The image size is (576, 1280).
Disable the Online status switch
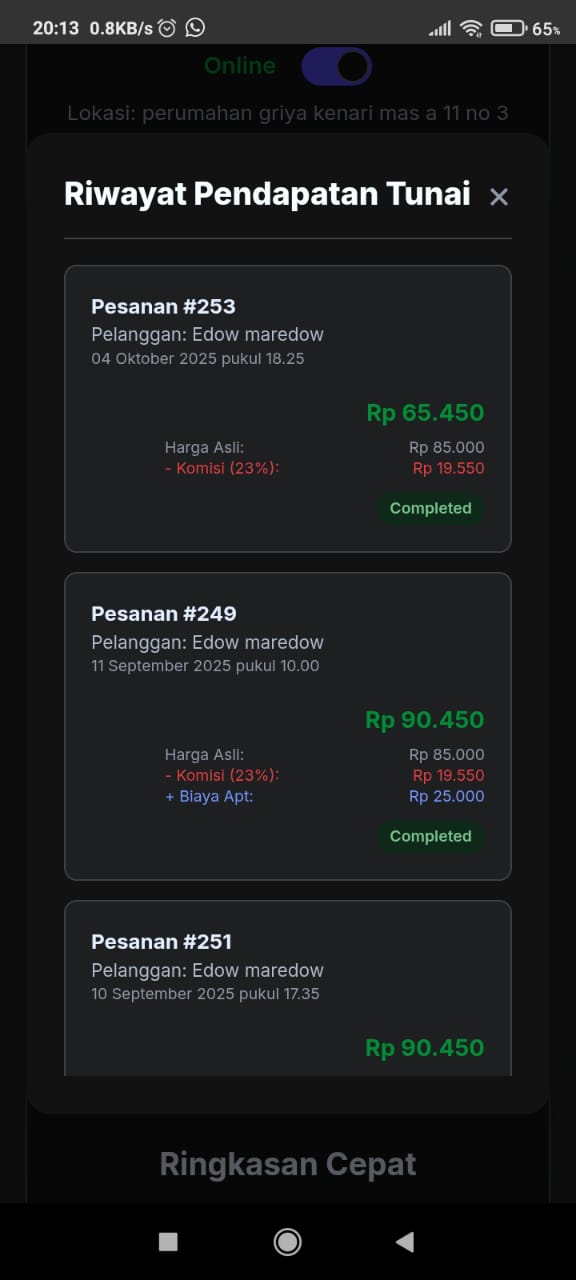coord(337,64)
